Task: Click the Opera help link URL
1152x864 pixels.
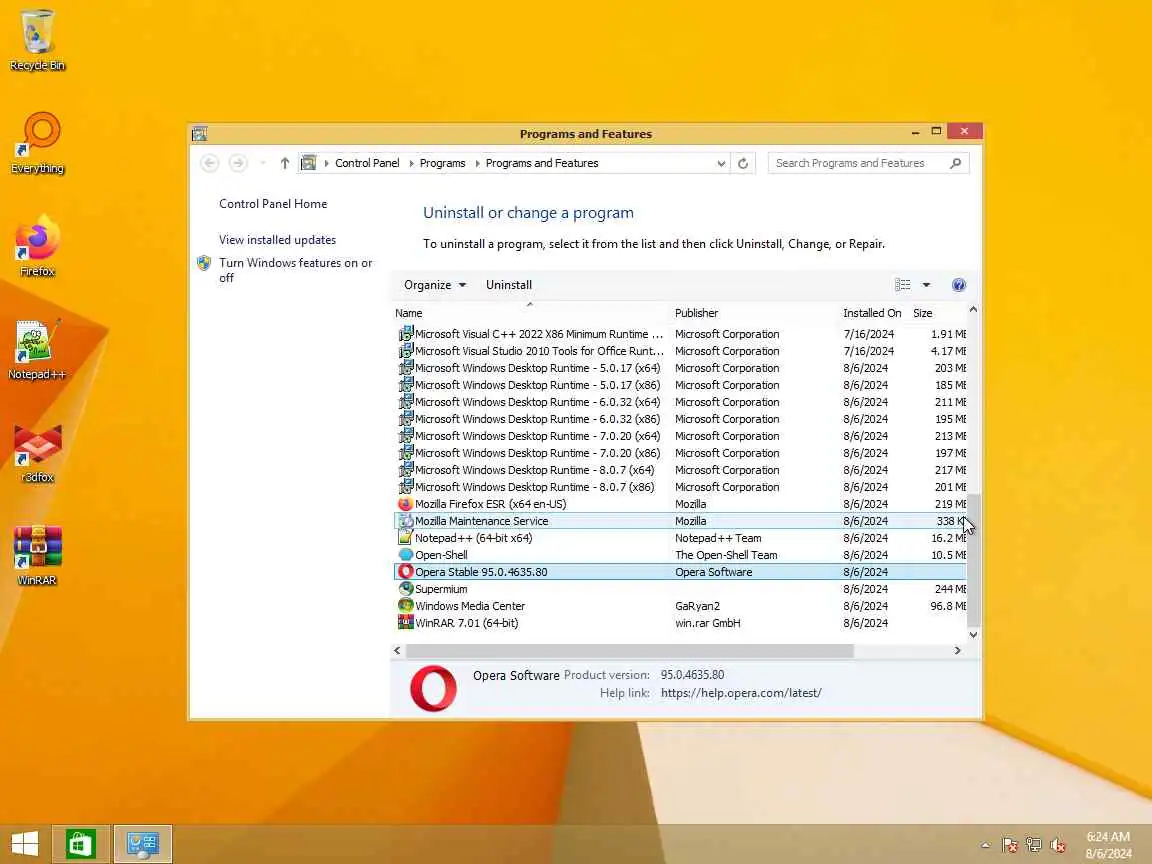Action: [741, 693]
